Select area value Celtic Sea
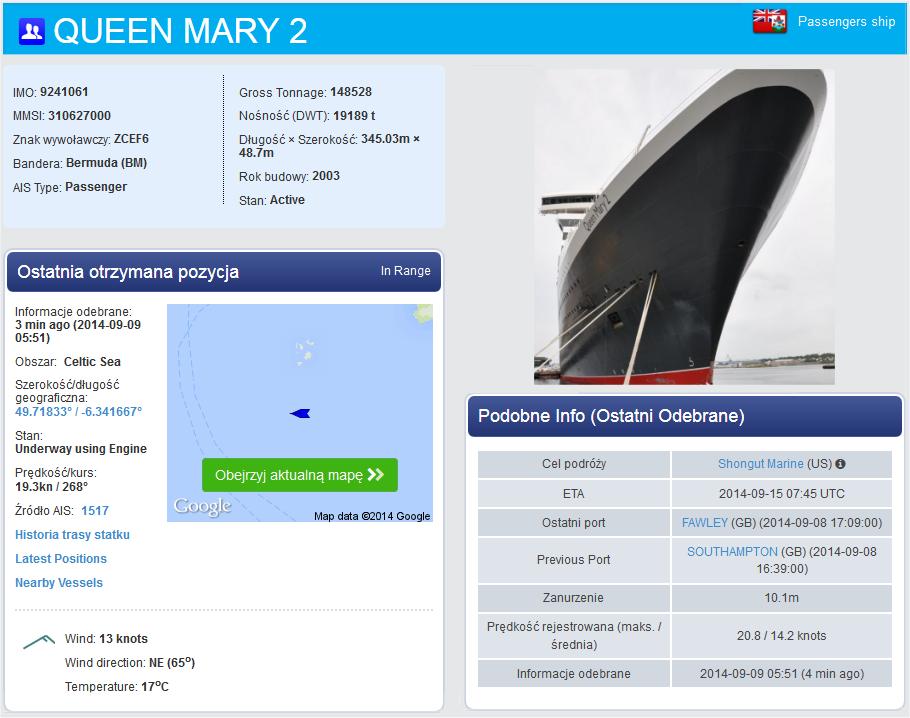910x718 pixels. [x=92, y=362]
